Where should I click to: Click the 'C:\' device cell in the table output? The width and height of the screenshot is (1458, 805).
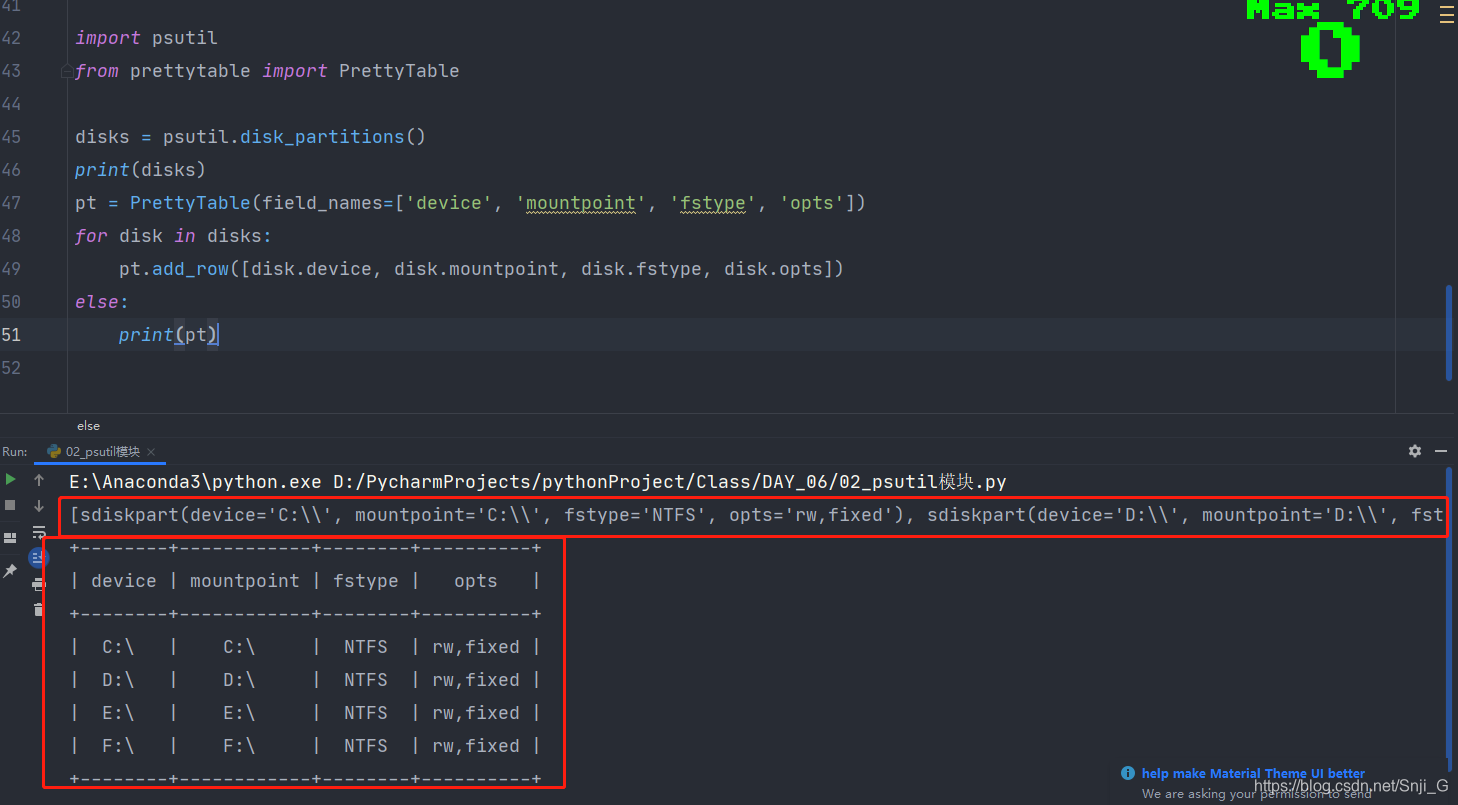[119, 647]
